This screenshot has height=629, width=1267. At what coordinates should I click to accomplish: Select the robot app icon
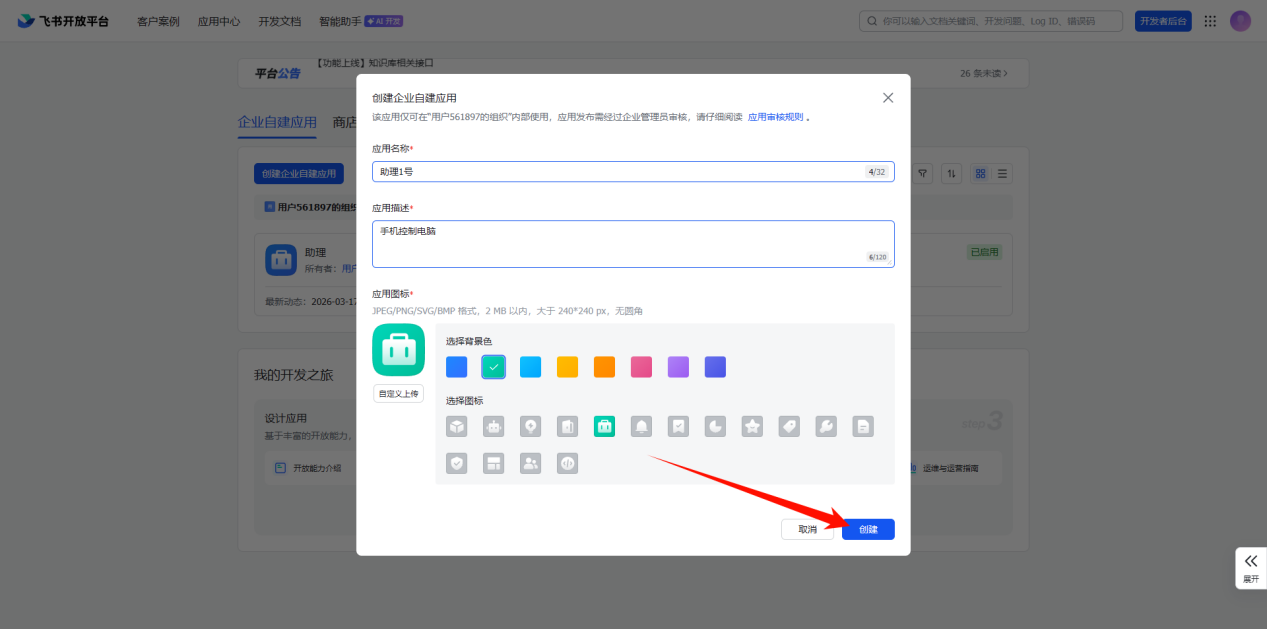coord(493,427)
